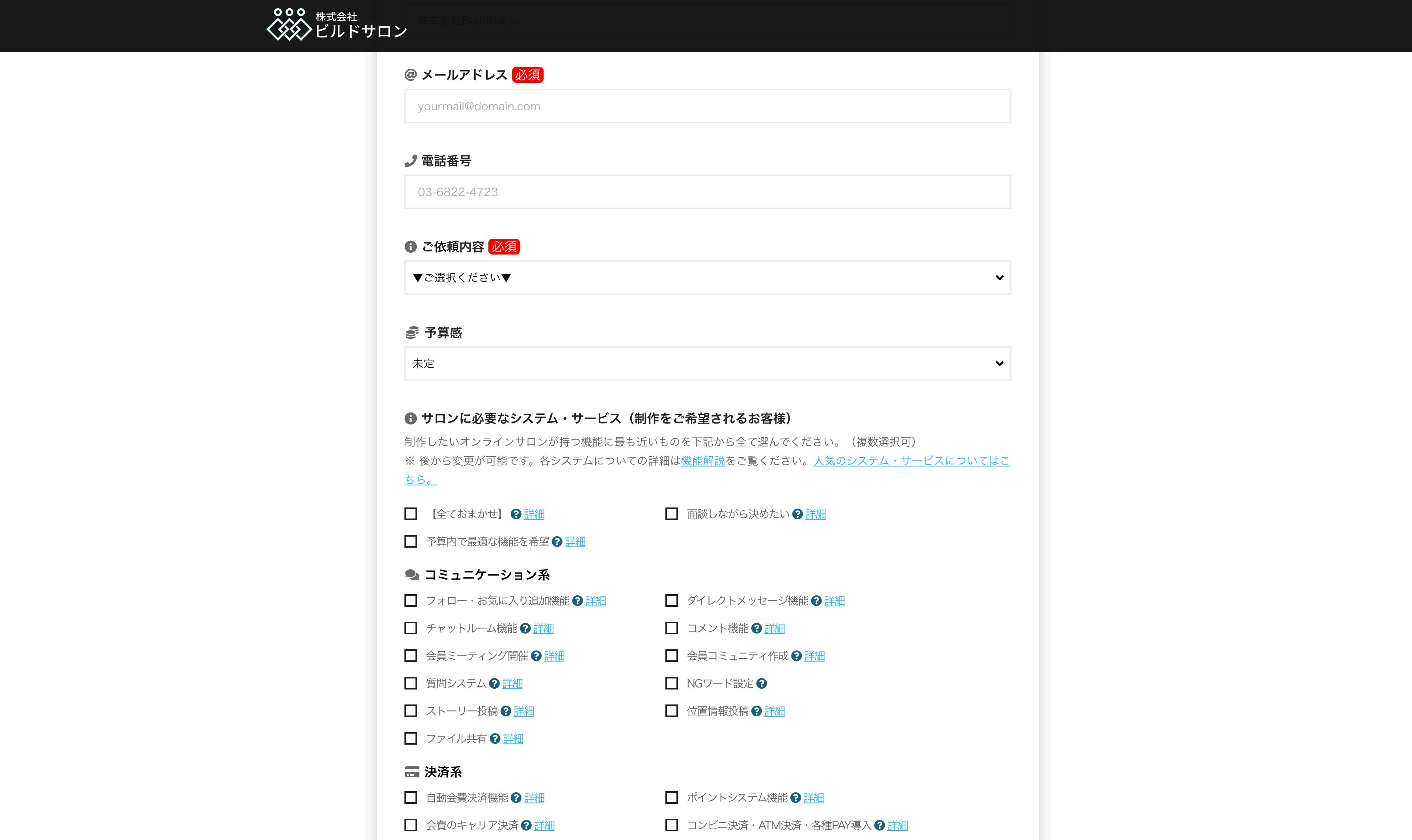Screen dimensions: 1412x840
Task: Check the 【全ておまかせ】 checkbox
Action: point(410,513)
